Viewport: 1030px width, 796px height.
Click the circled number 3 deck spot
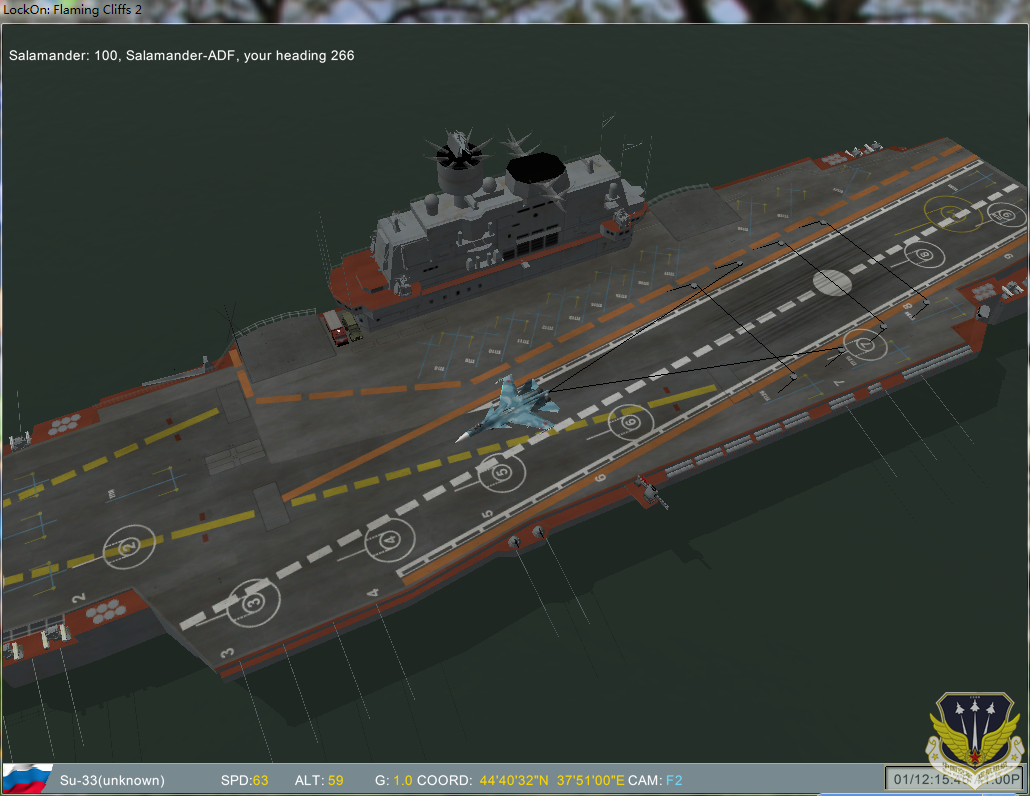(253, 602)
